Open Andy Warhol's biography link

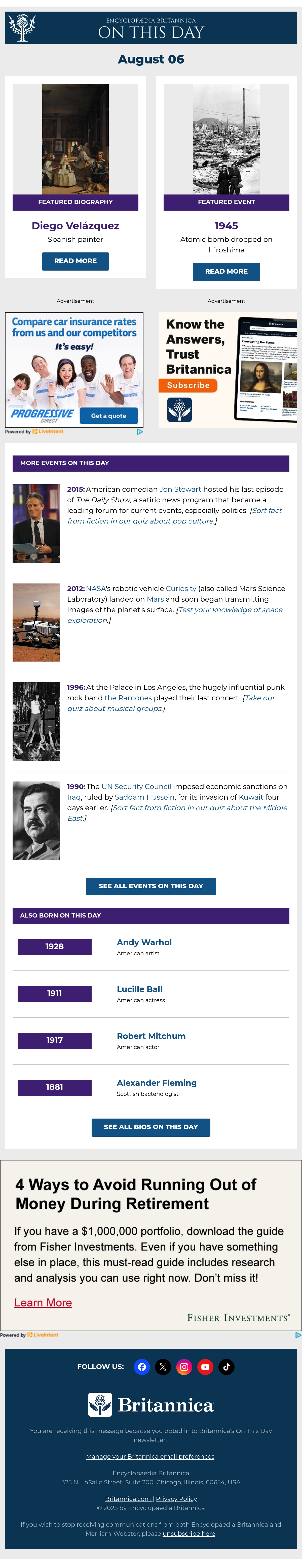point(144,942)
